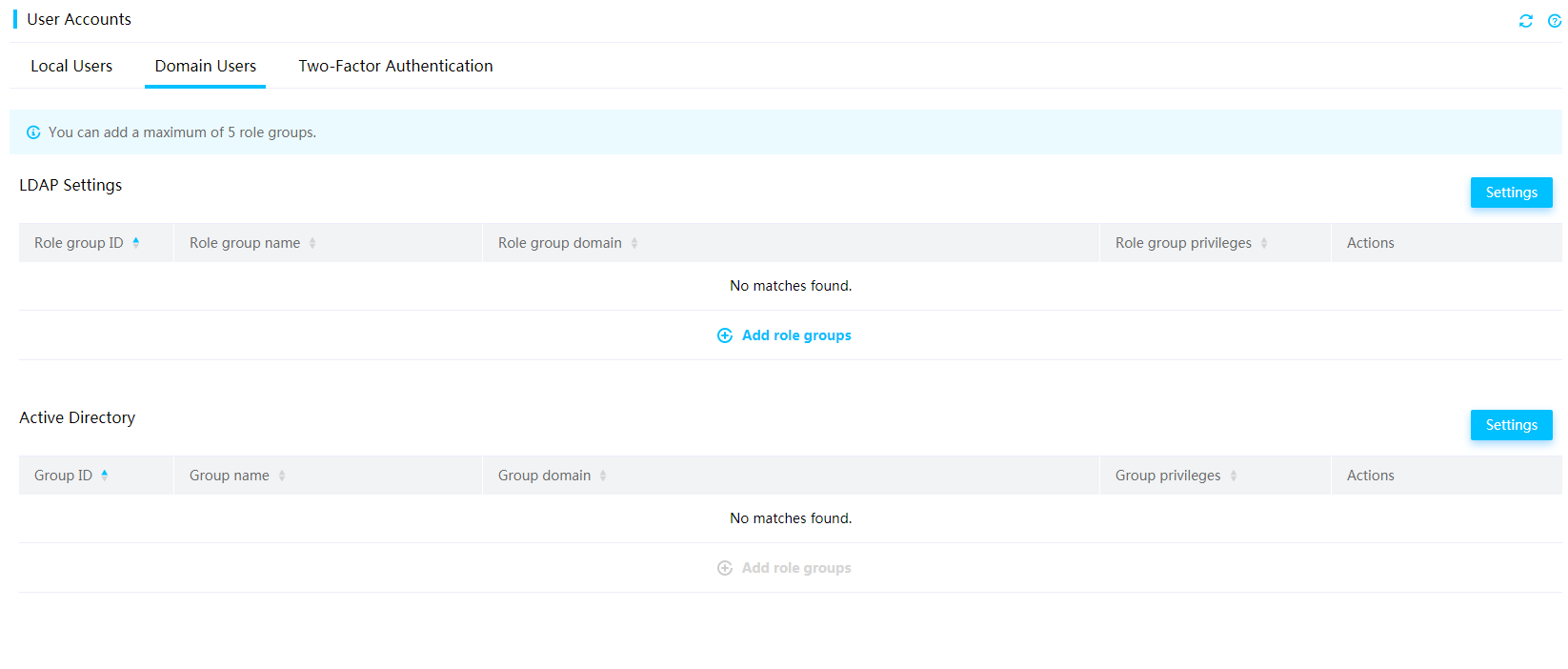Click 'Group privileges' header label
1568x669 pixels.
pos(1168,476)
